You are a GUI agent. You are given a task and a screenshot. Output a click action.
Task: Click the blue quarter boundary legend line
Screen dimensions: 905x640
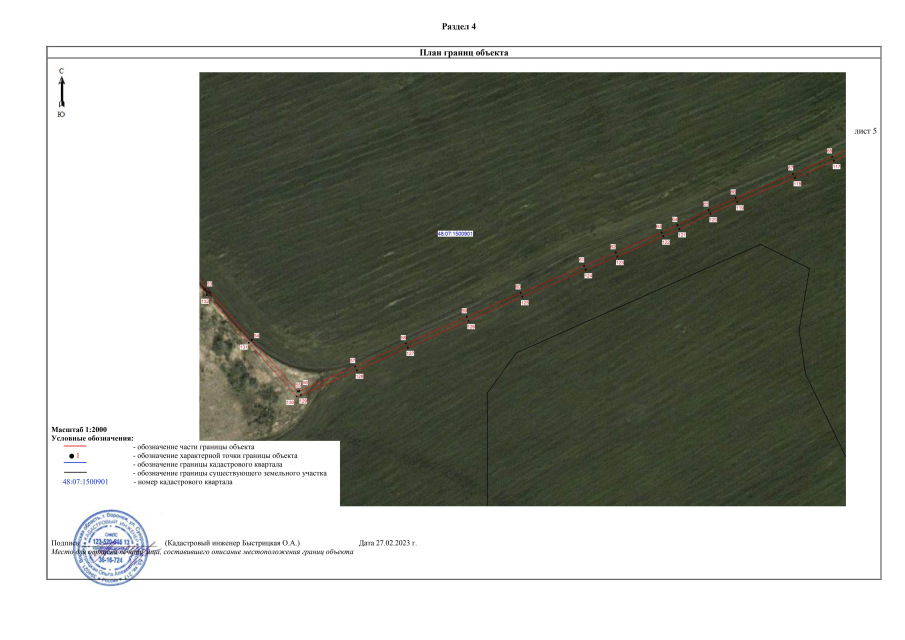click(x=75, y=465)
